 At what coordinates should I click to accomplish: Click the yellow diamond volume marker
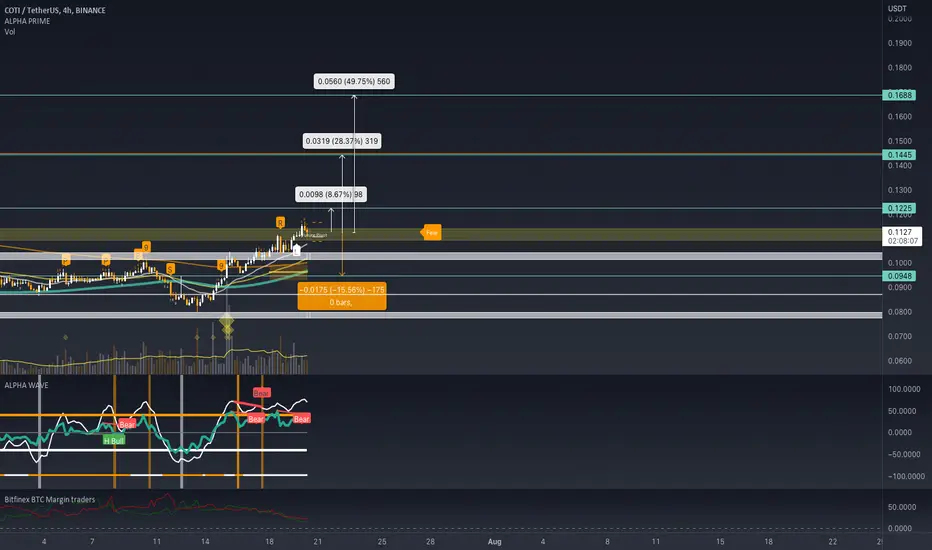pos(227,322)
